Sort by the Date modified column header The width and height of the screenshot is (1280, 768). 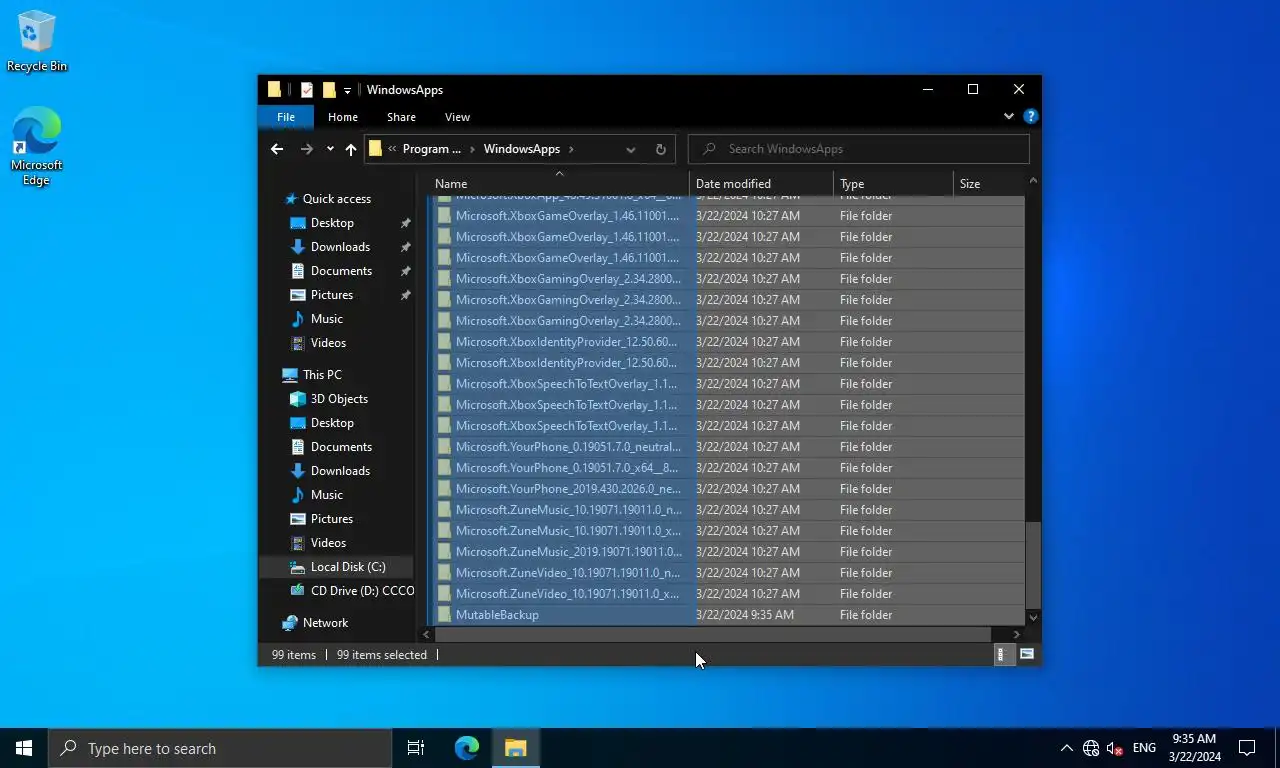tap(761, 184)
